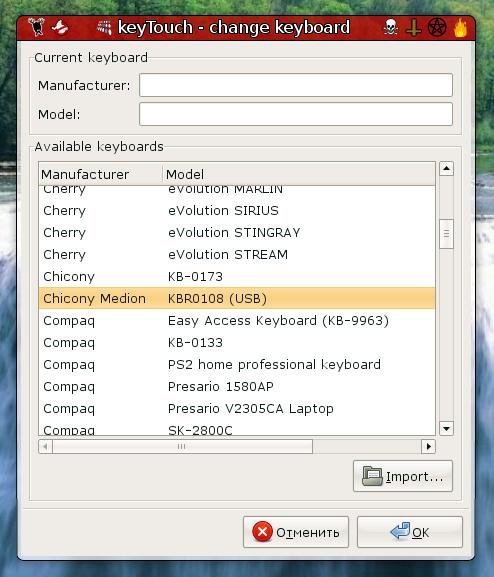Select Cherry eVolution STINGRAY row
Viewport: 494px width, 577px height.
[237, 233]
